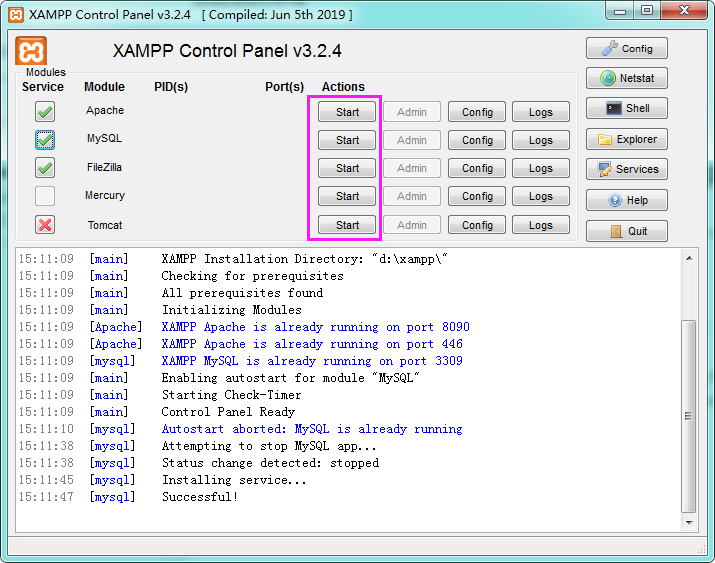Click the Apache module label
This screenshot has height=563, width=715.
(104, 110)
